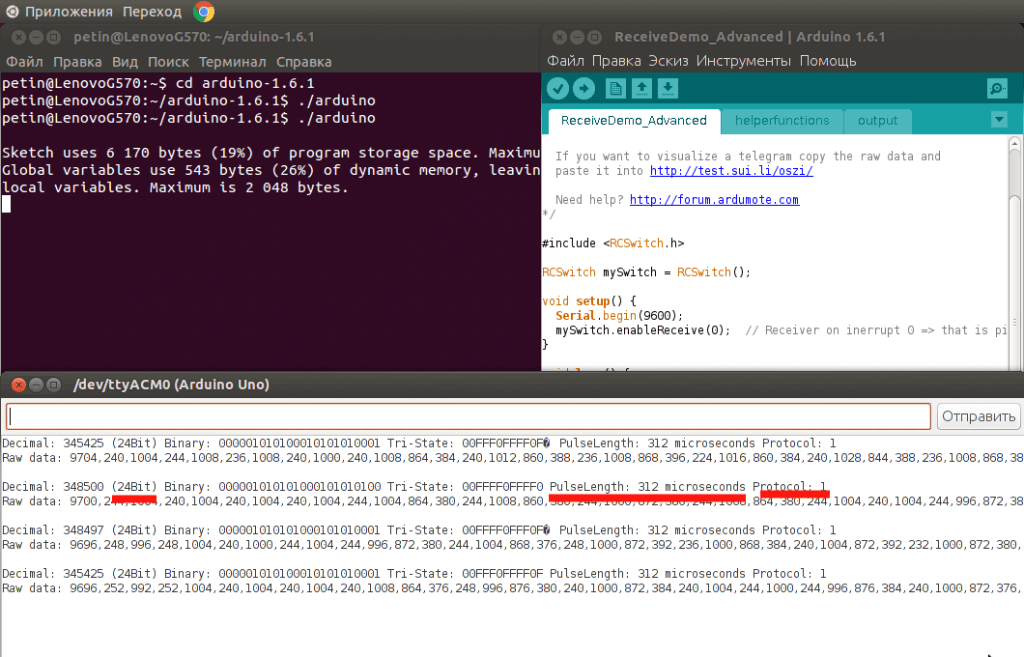Open the test.sui.li/oszi link
1024x657 pixels.
(731, 171)
